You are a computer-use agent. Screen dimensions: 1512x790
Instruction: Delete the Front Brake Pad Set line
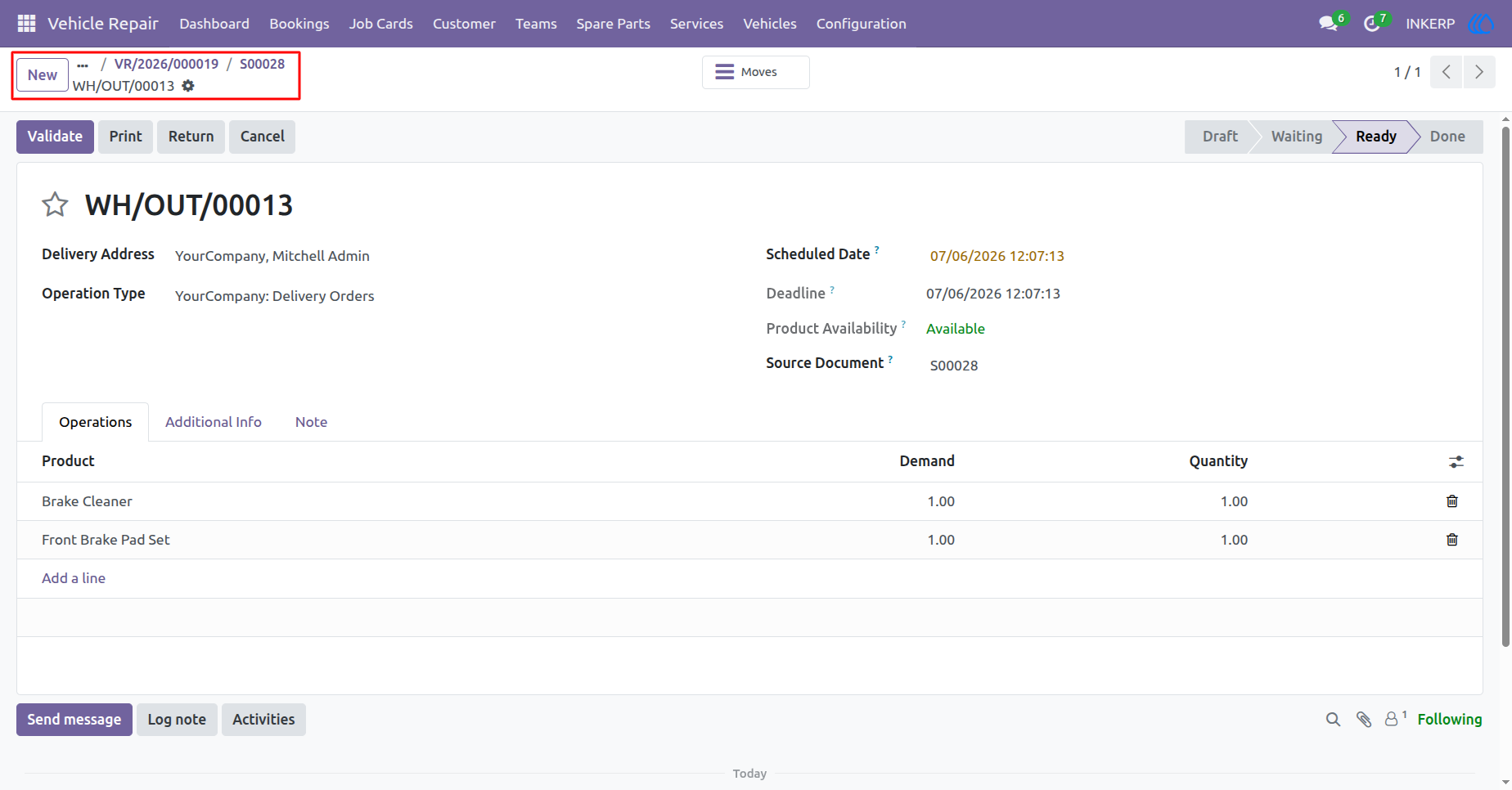click(x=1452, y=540)
